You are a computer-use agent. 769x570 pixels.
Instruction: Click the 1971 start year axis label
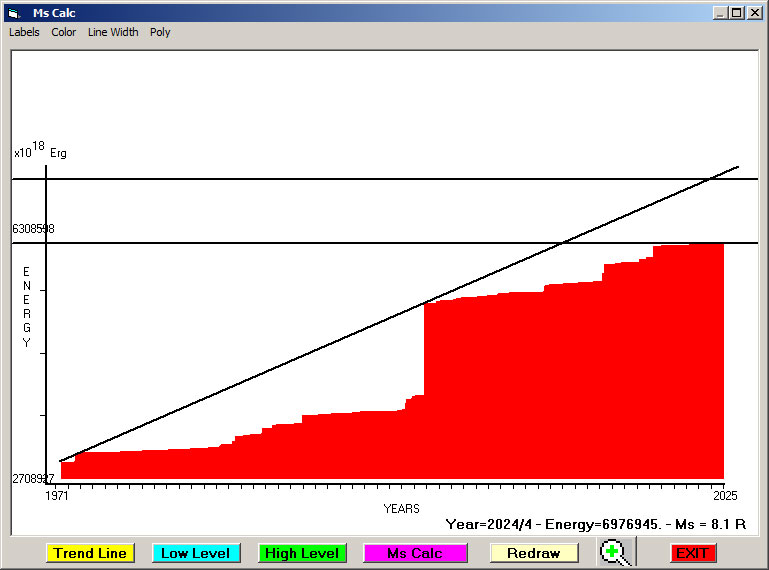coord(57,495)
